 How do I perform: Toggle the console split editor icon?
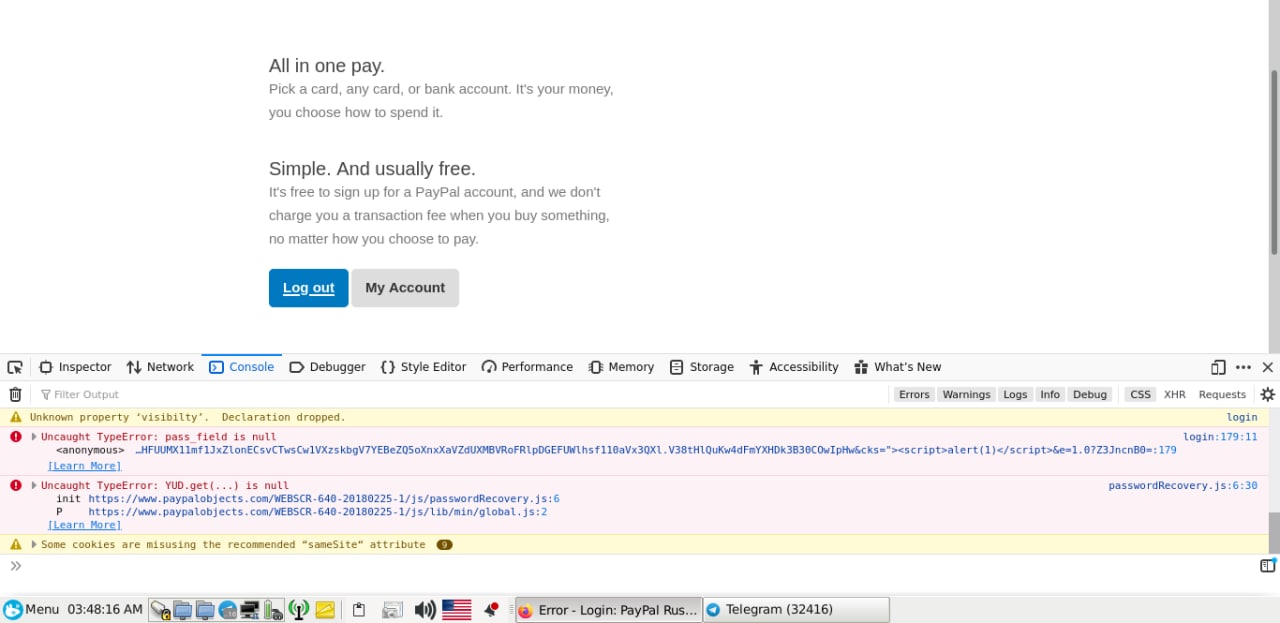1268,566
